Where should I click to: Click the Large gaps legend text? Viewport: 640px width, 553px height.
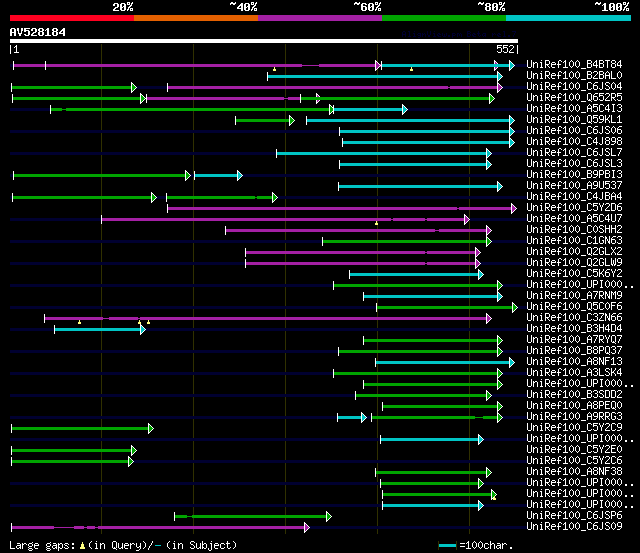(123, 545)
